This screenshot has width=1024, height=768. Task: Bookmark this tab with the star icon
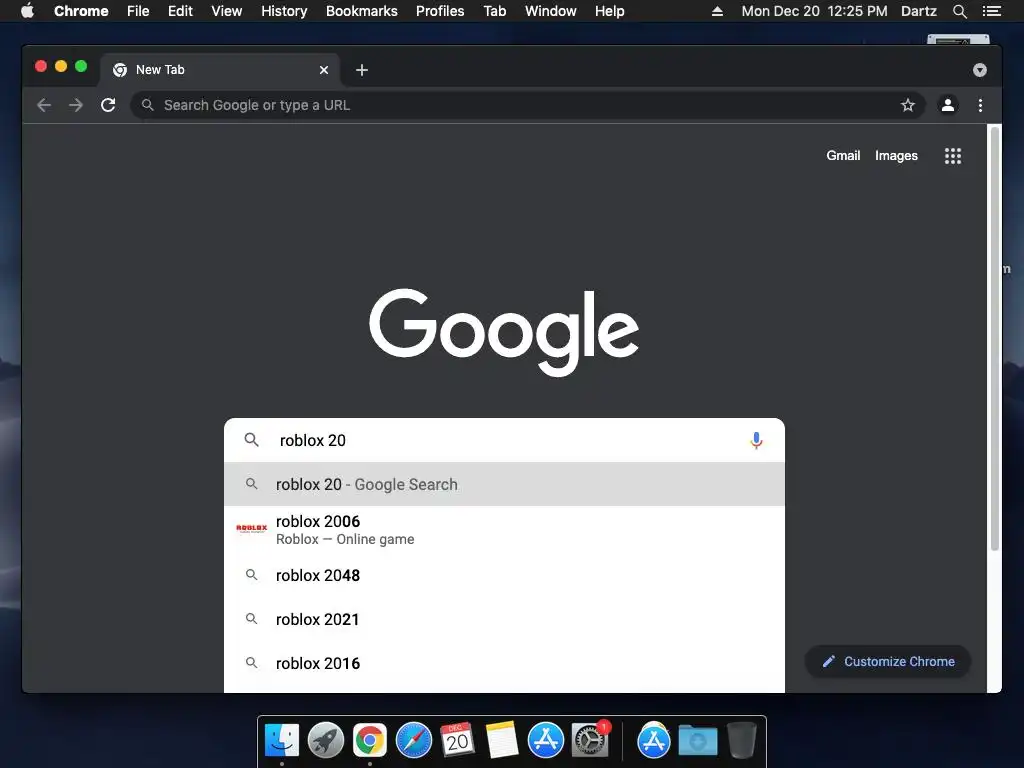coord(908,105)
